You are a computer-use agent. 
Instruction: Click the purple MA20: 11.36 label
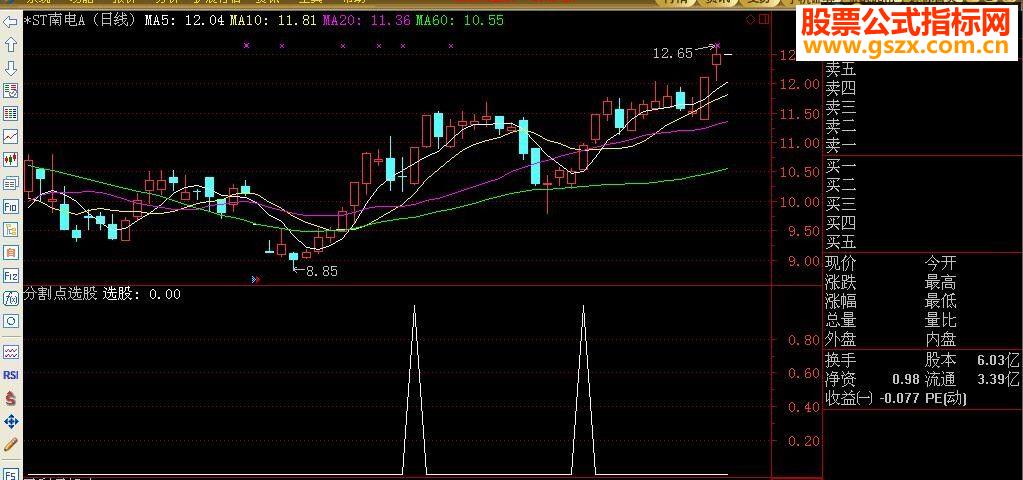coord(366,20)
